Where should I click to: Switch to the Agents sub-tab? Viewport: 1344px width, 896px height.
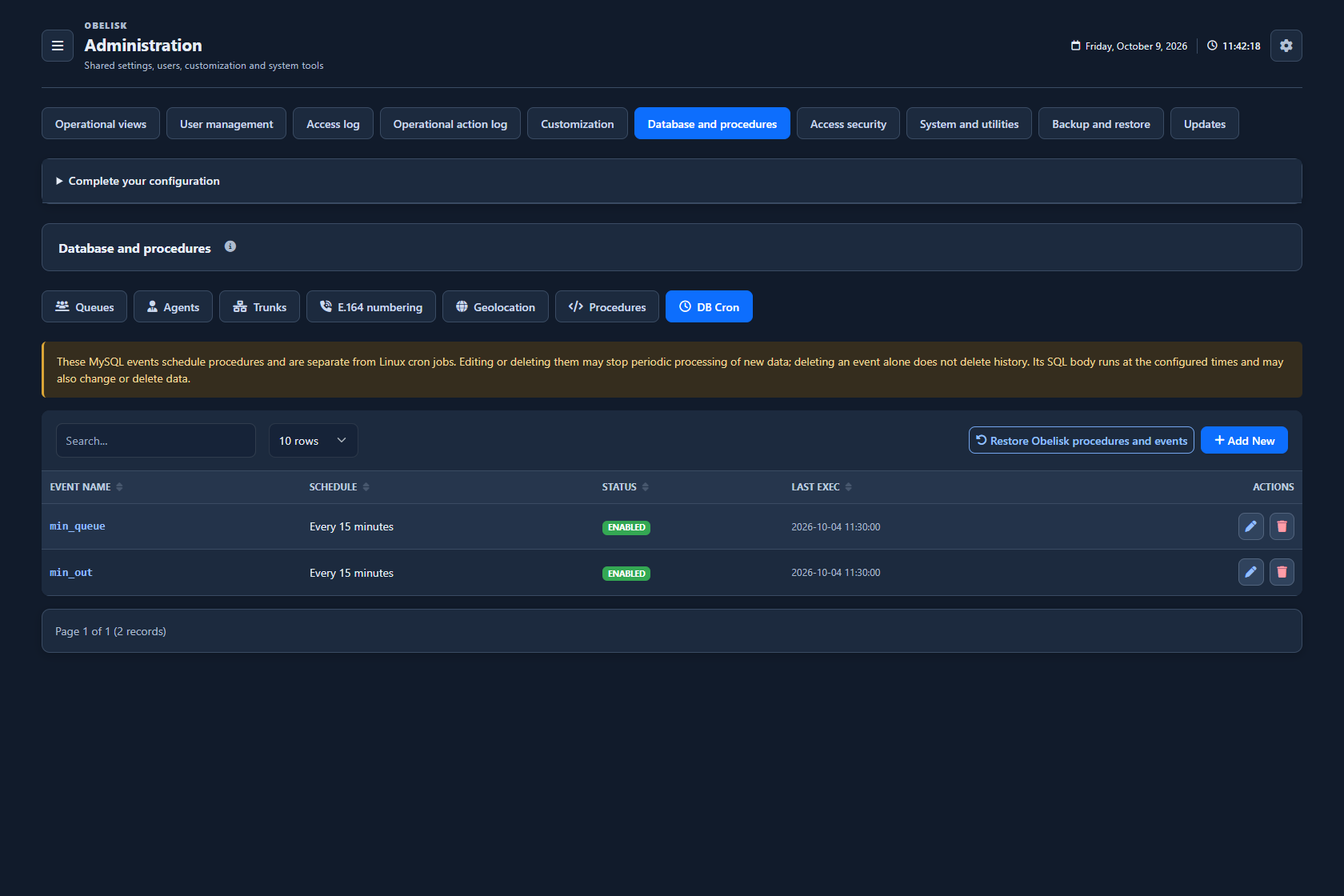[x=173, y=306]
